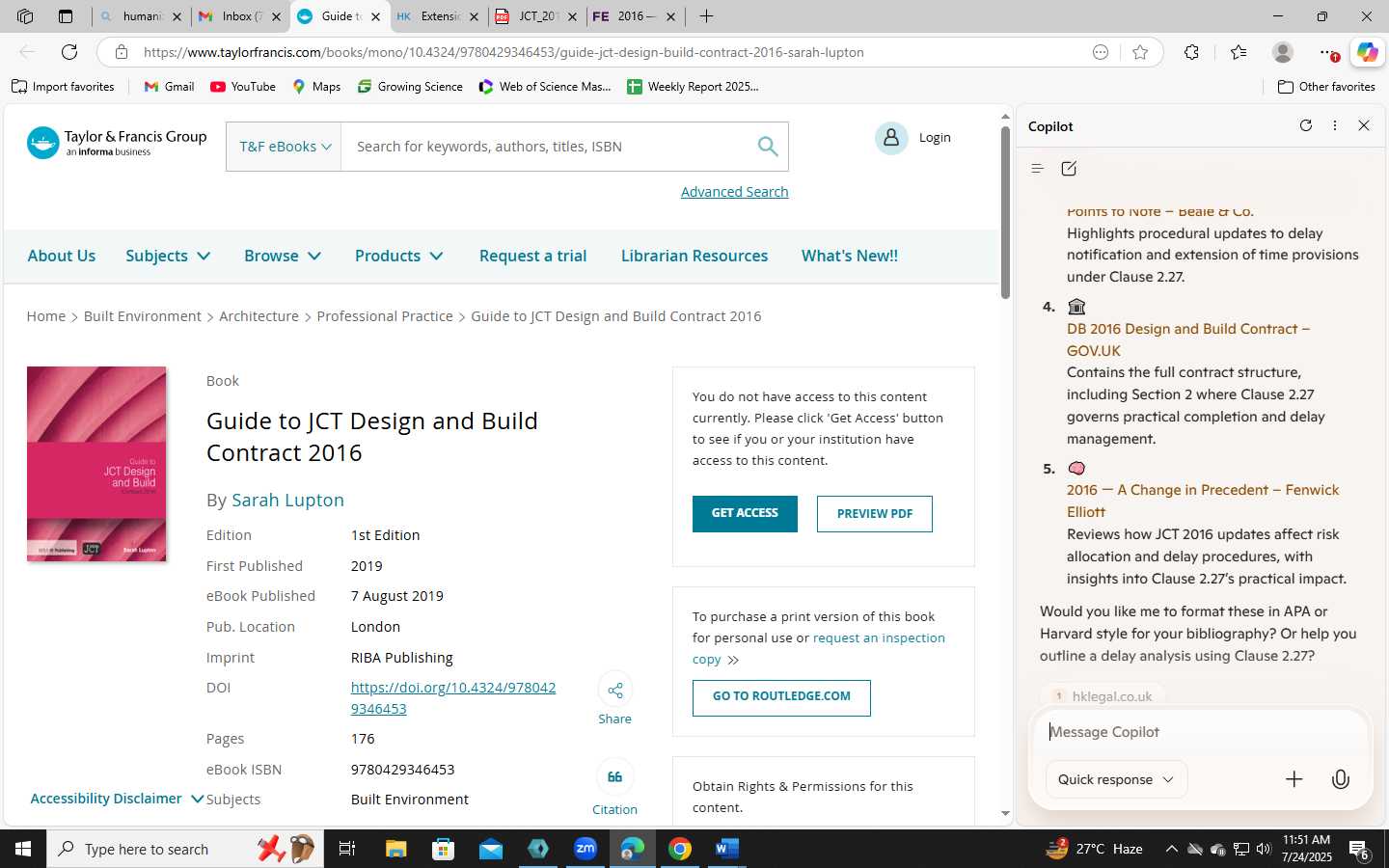Open Google Chrome from taskbar

[680, 849]
